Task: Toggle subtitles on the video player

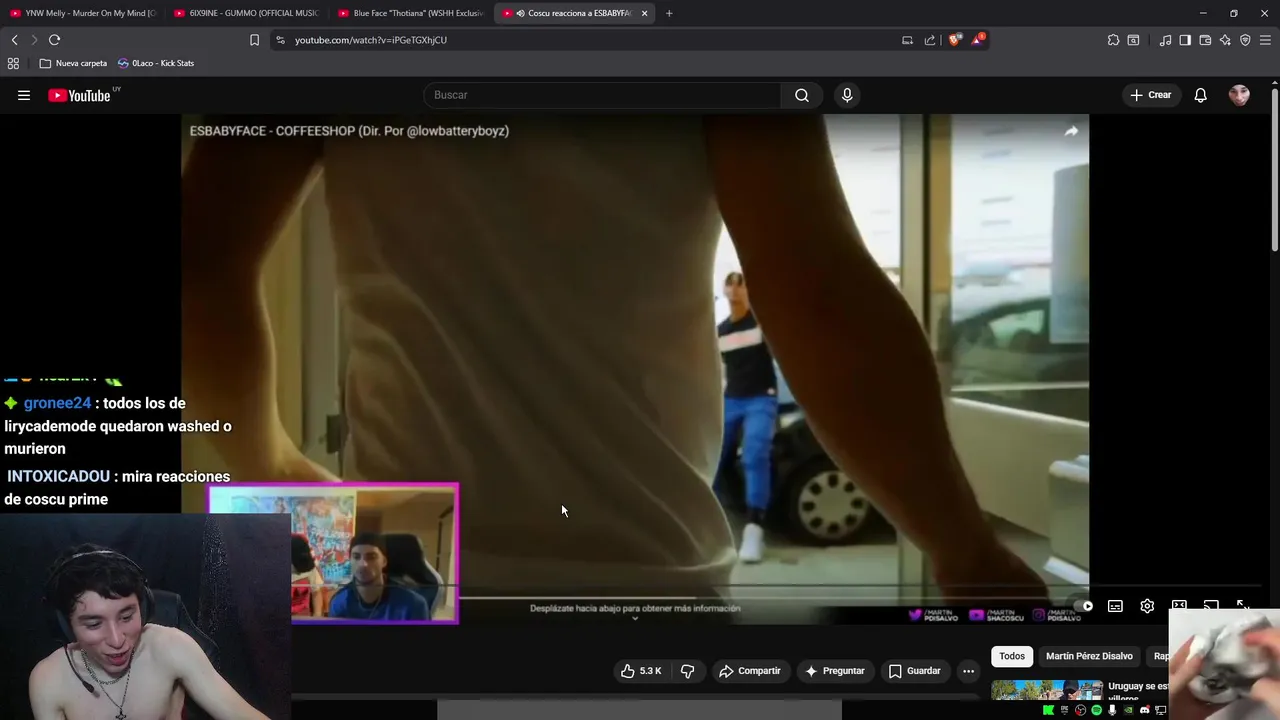Action: tap(1115, 606)
